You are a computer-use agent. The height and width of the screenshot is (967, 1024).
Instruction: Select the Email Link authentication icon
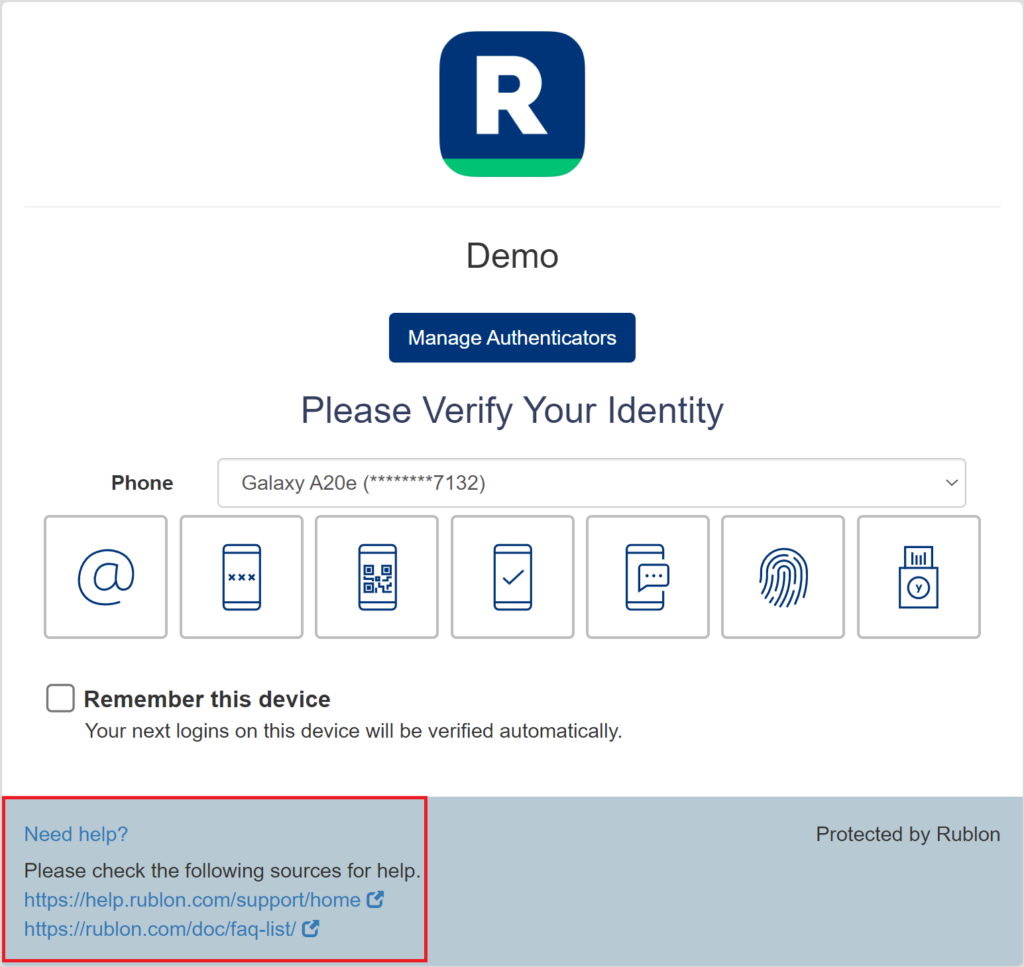(105, 577)
